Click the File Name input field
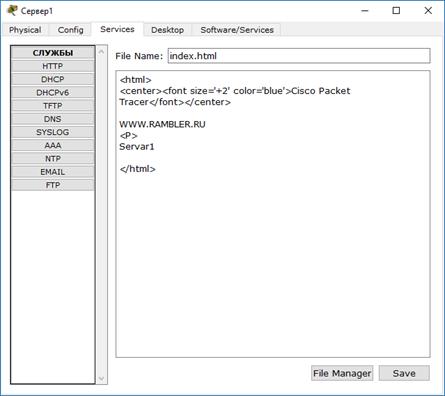This screenshot has height=396, width=445. pyautogui.click(x=299, y=56)
